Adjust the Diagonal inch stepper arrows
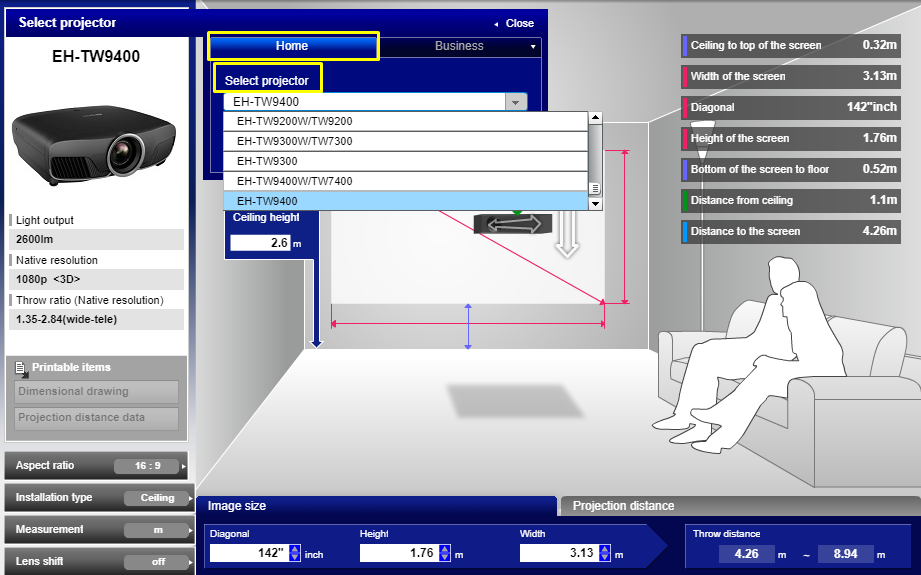 coord(295,553)
